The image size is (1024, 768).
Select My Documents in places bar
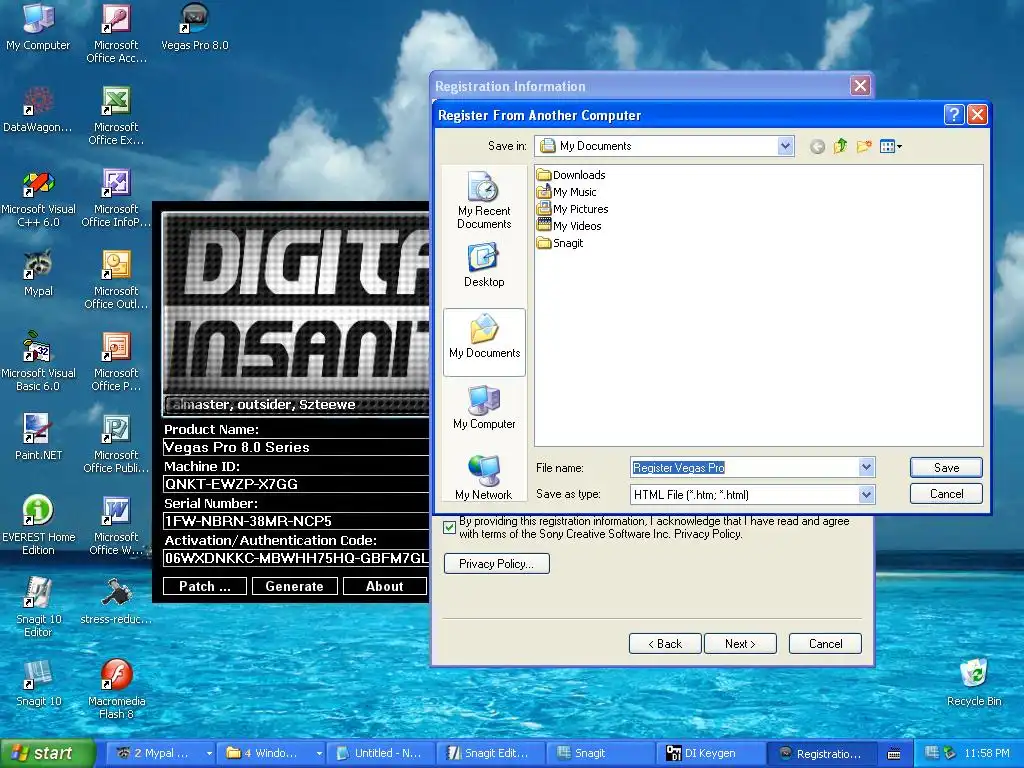[484, 342]
